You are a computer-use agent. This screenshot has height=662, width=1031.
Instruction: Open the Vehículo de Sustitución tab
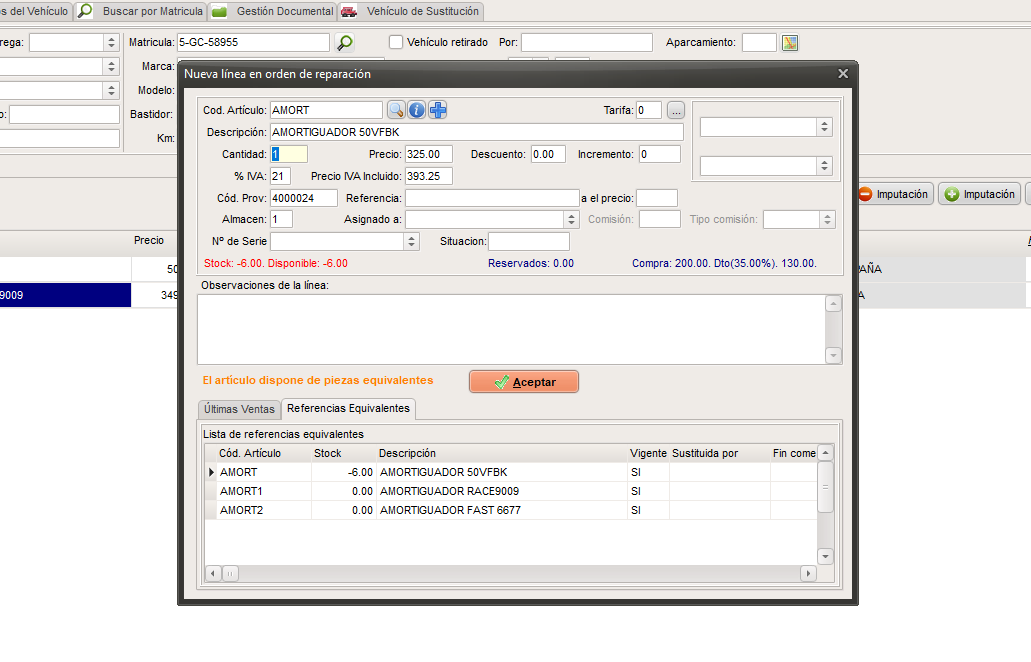click(412, 11)
